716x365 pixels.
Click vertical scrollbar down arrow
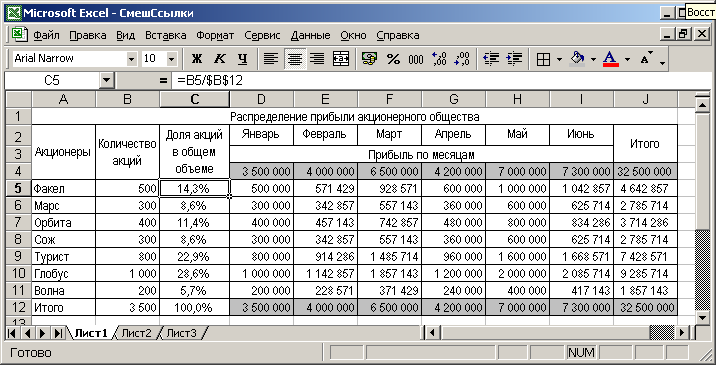(x=701, y=317)
